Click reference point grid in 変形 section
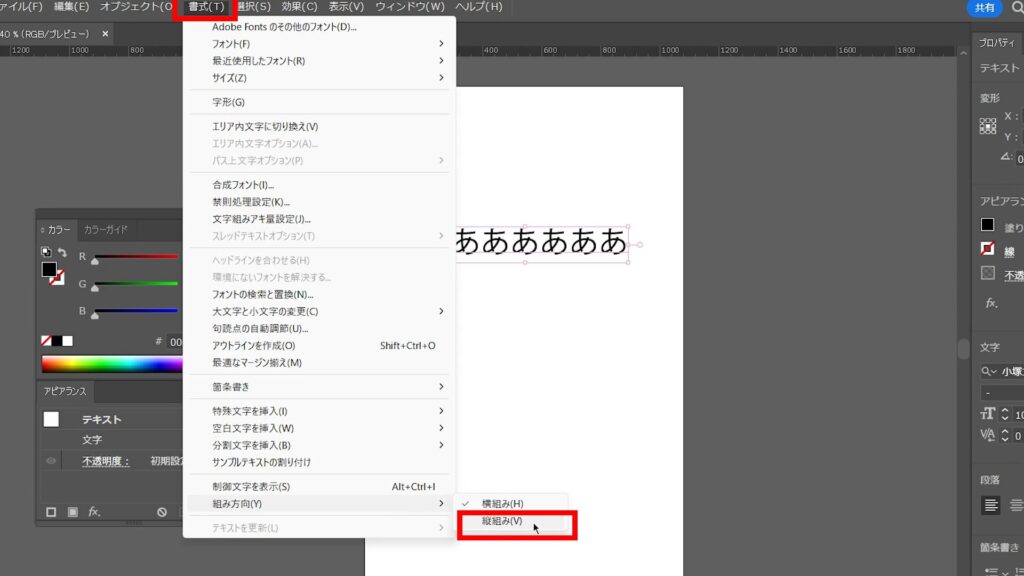The width and height of the screenshot is (1024, 576). 987,126
